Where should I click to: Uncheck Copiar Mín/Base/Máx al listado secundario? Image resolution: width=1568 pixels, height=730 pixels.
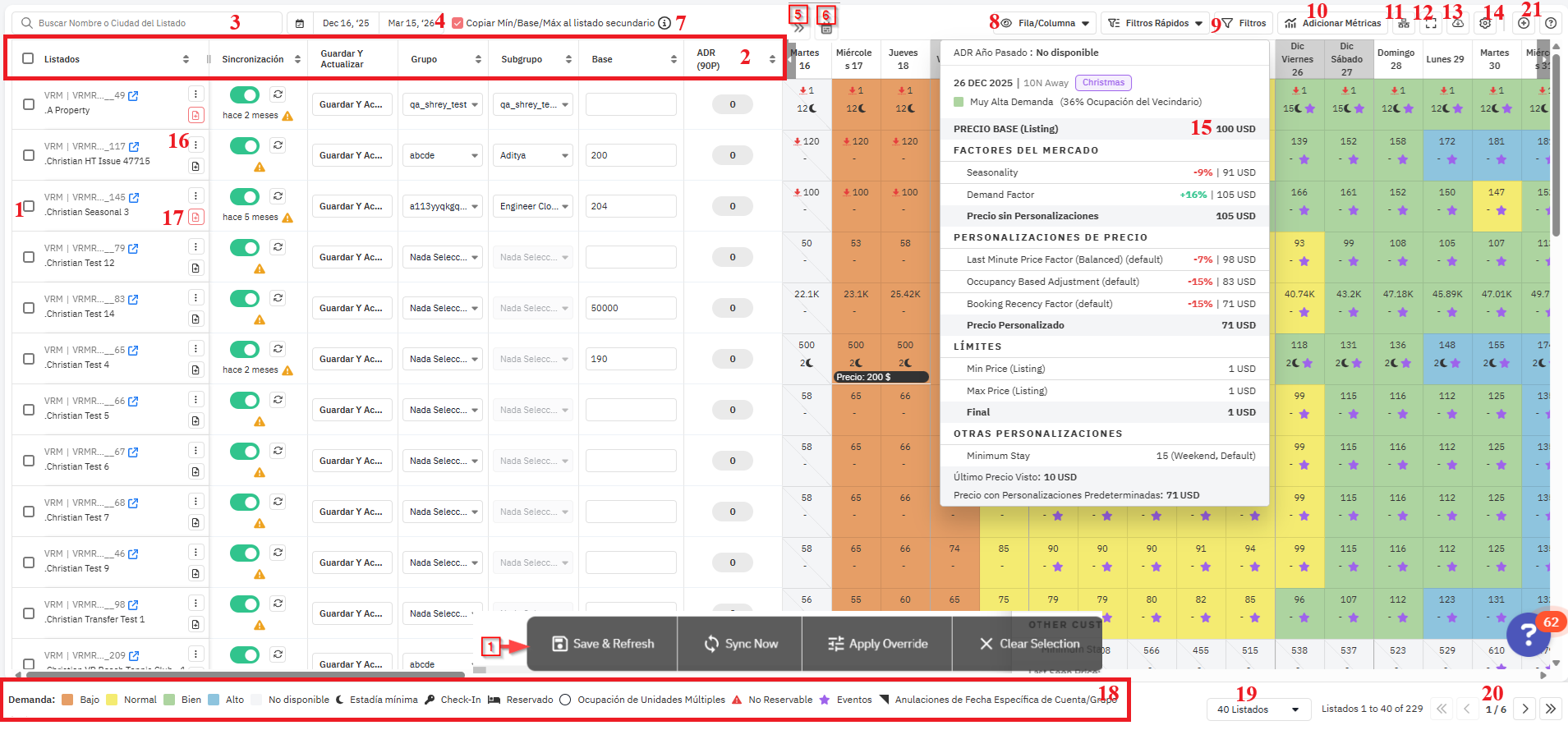[458, 23]
